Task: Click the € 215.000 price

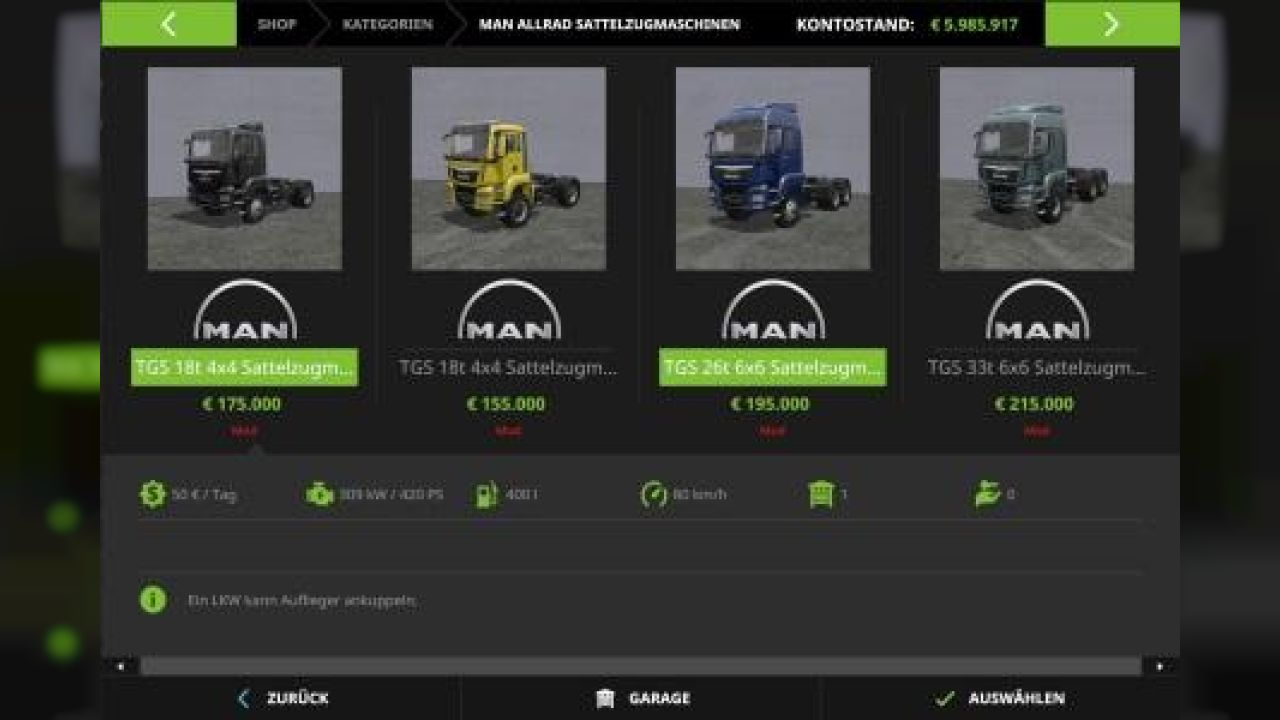Action: (1034, 404)
